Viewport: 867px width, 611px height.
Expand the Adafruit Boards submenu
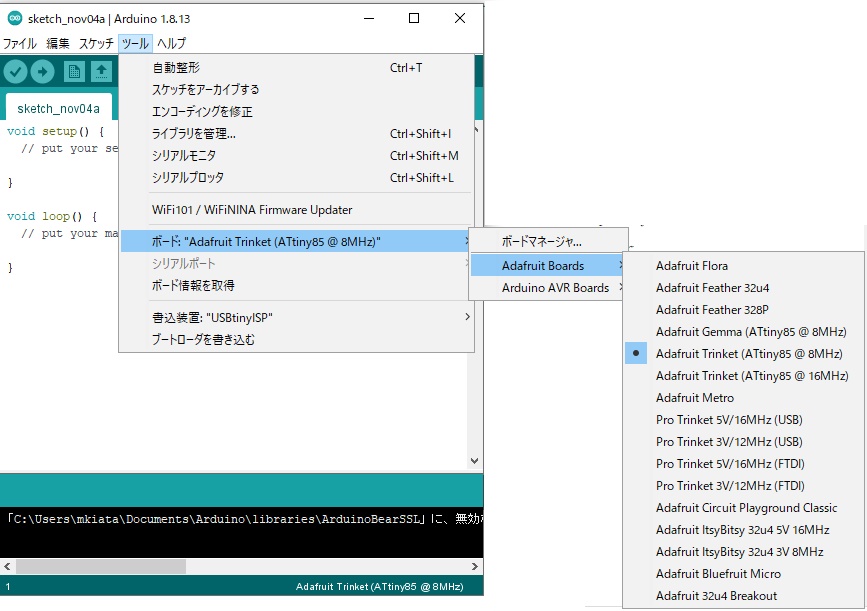(x=549, y=265)
